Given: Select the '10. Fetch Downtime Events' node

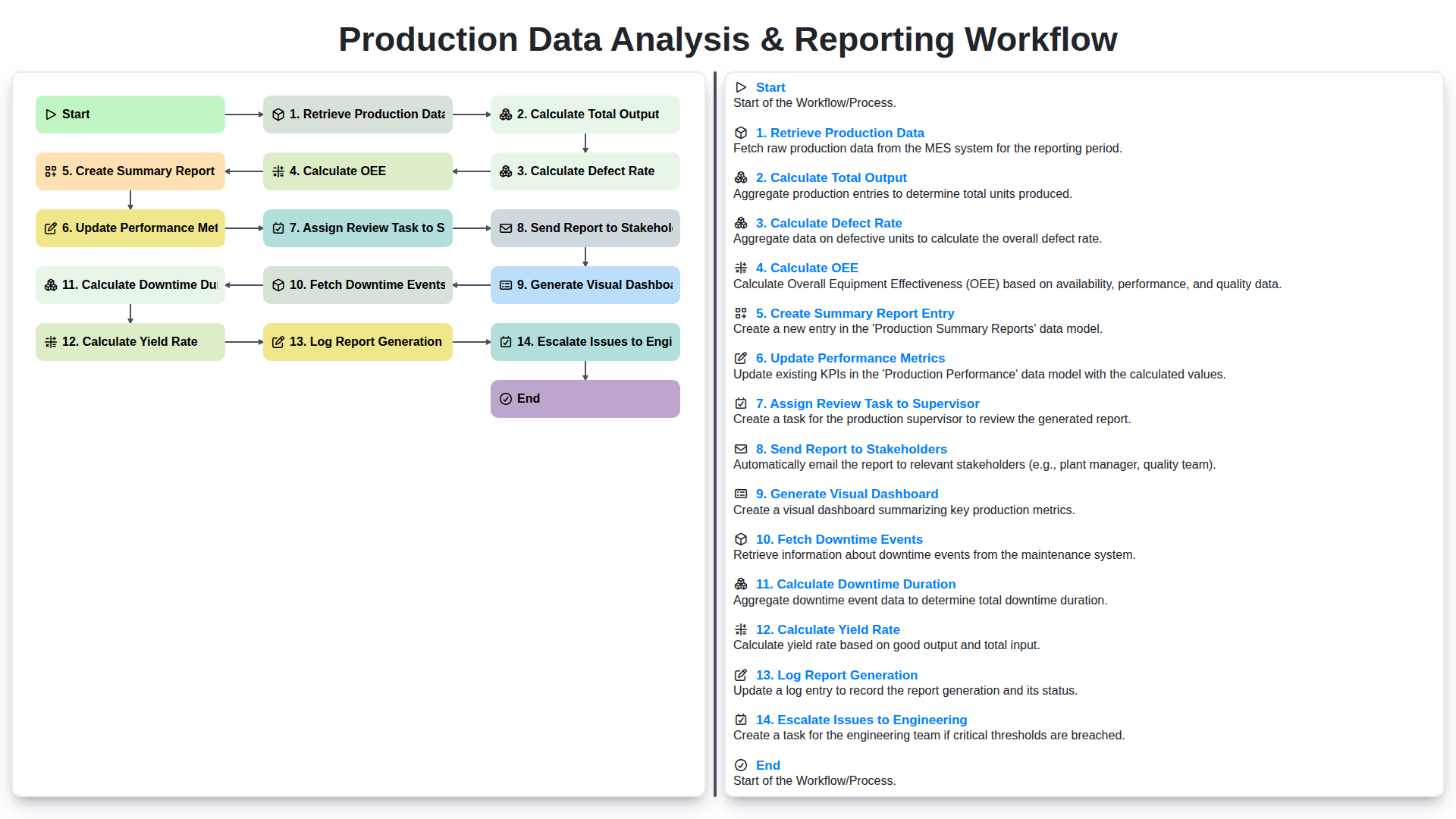Looking at the screenshot, I should (357, 284).
